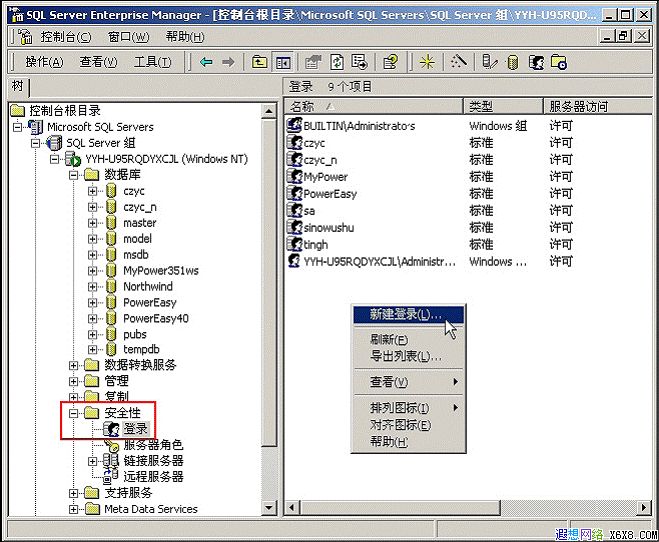Open the 窗口(W) menu
The image size is (659, 542).
[128, 37]
